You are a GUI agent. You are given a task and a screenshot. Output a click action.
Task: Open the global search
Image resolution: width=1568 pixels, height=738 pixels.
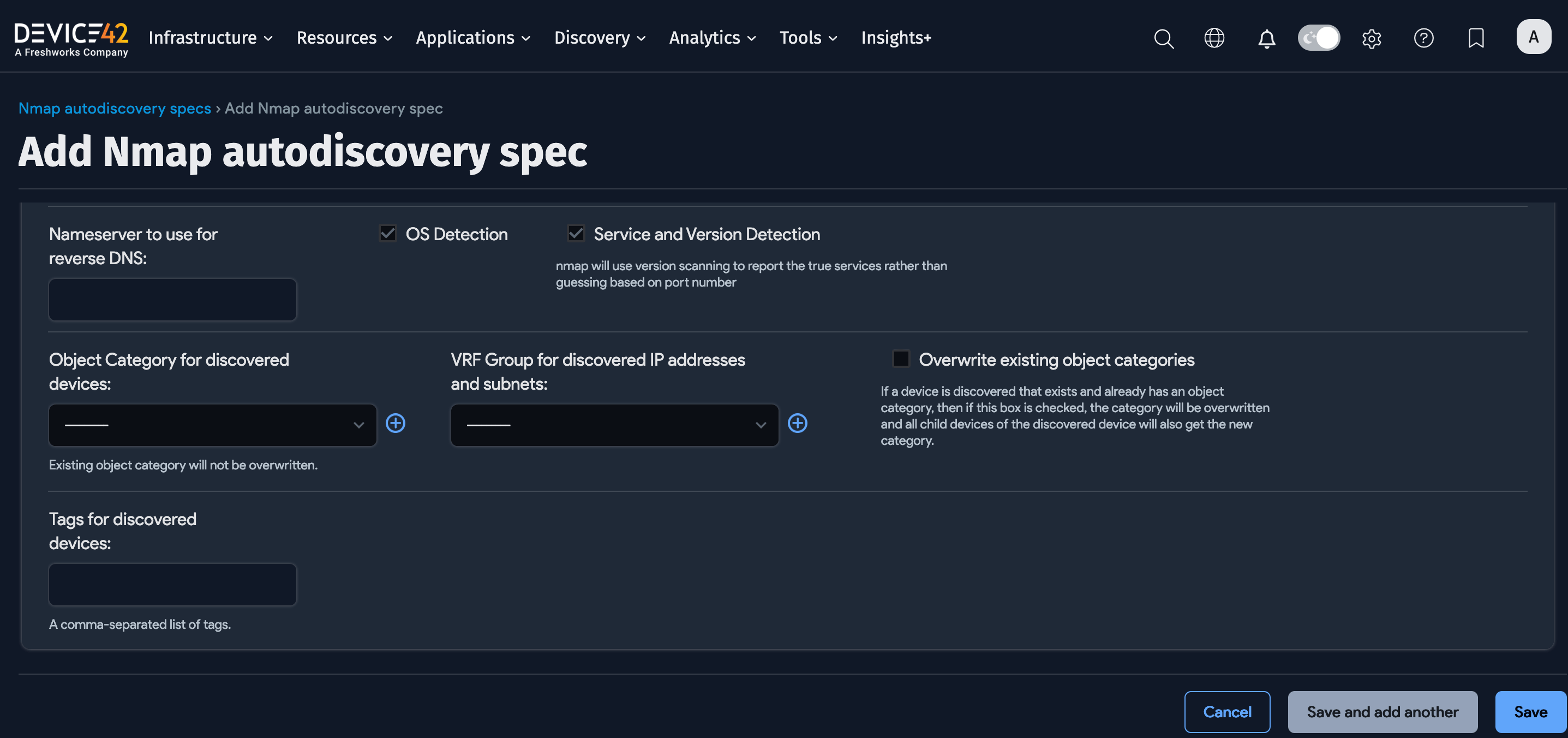click(x=1163, y=38)
